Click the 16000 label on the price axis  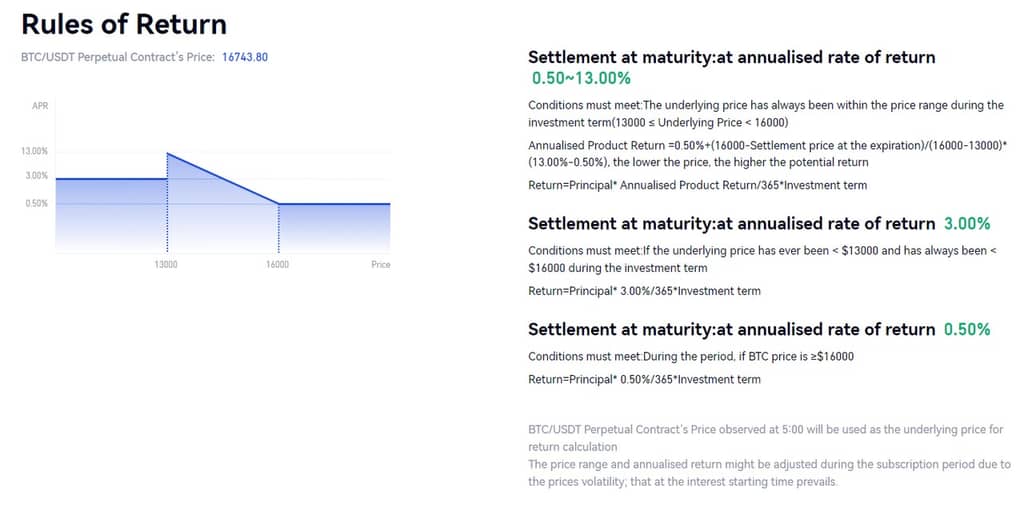coord(277,265)
